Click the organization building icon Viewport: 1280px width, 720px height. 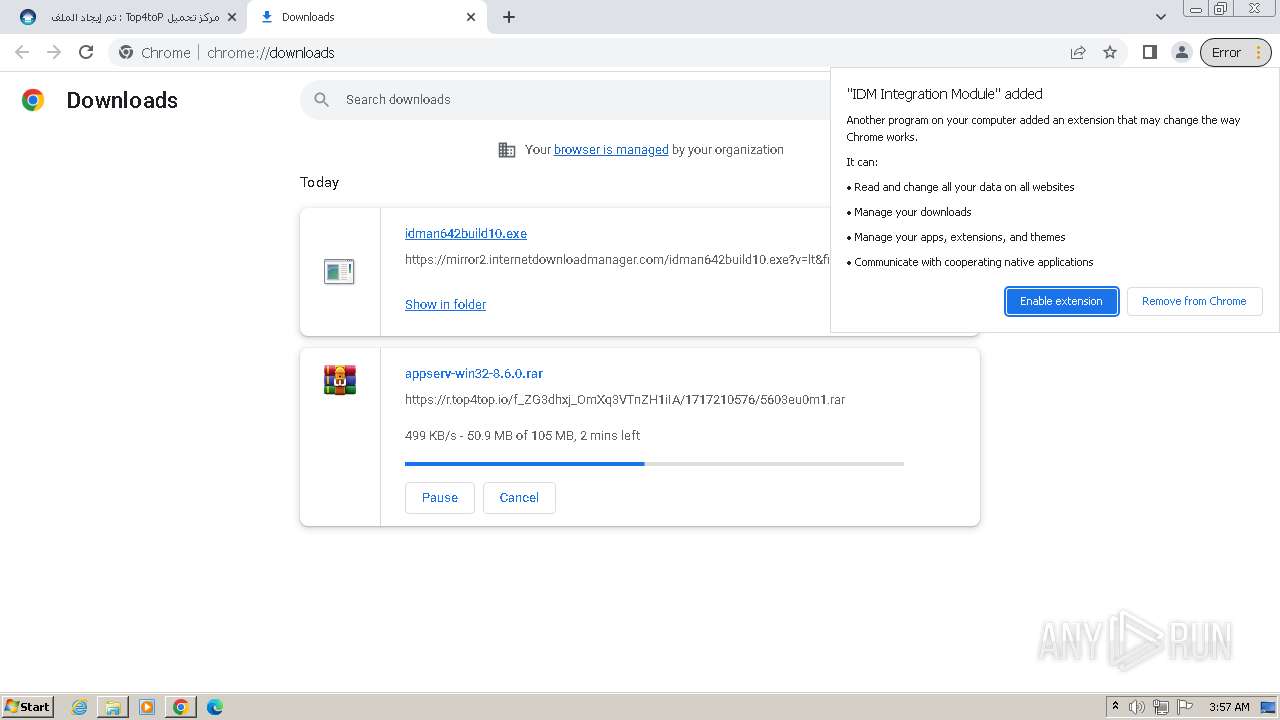point(507,150)
